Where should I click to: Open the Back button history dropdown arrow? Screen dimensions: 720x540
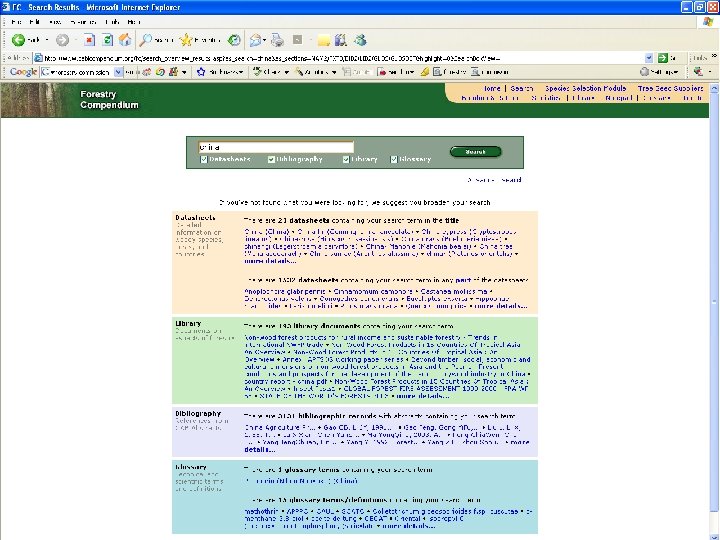click(x=47, y=40)
